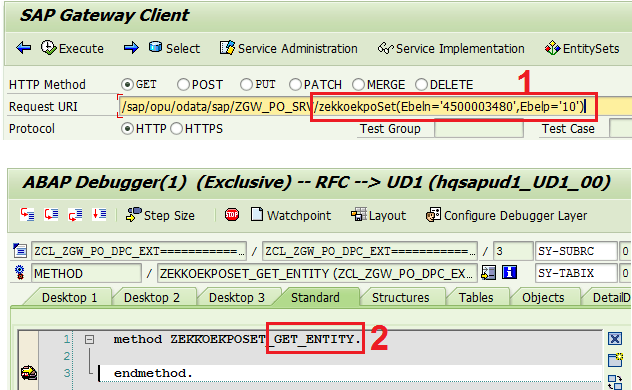Click the Select database icon
This screenshot has width=632, height=390.
pyautogui.click(x=155, y=48)
